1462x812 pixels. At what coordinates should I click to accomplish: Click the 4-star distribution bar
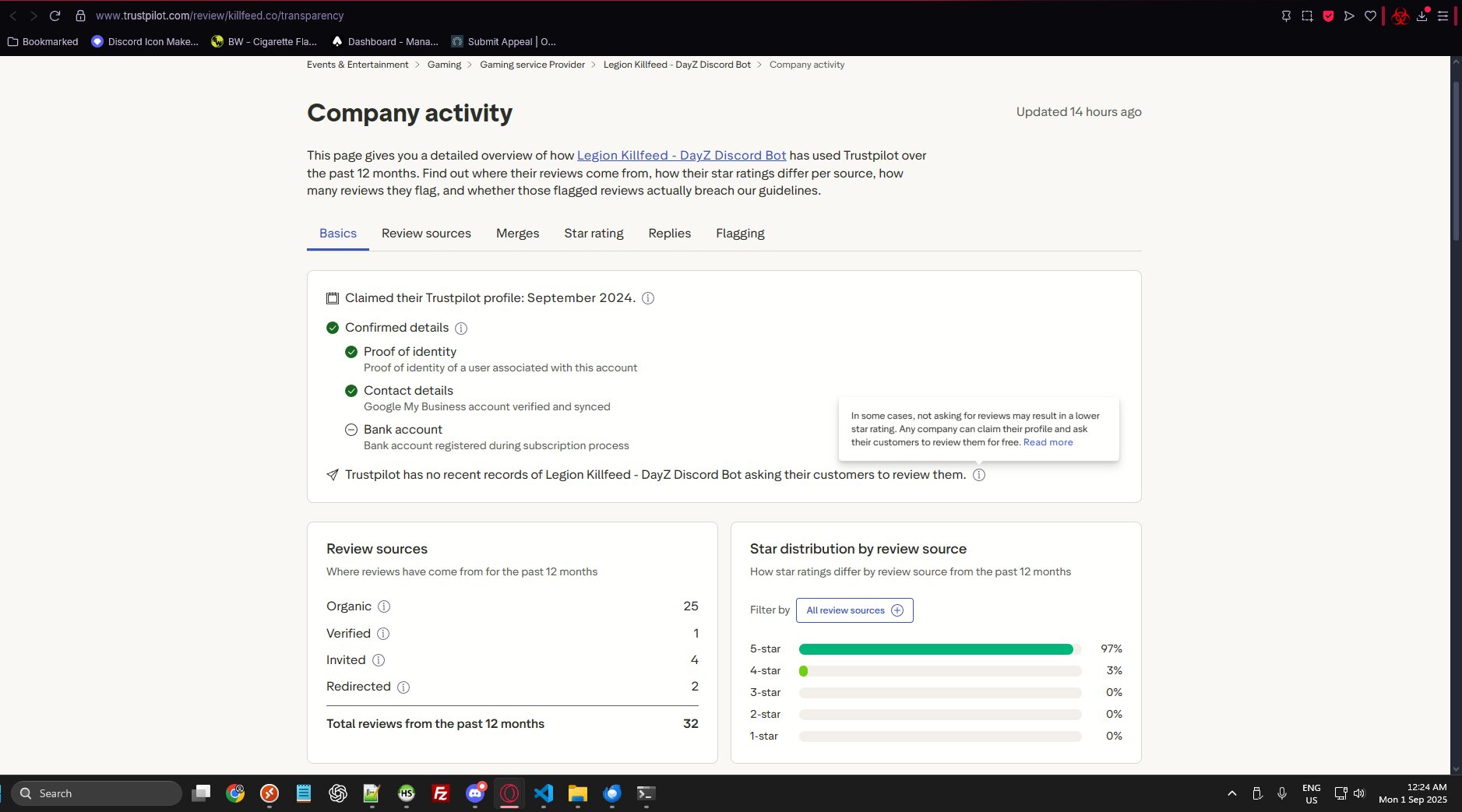[x=940, y=671]
